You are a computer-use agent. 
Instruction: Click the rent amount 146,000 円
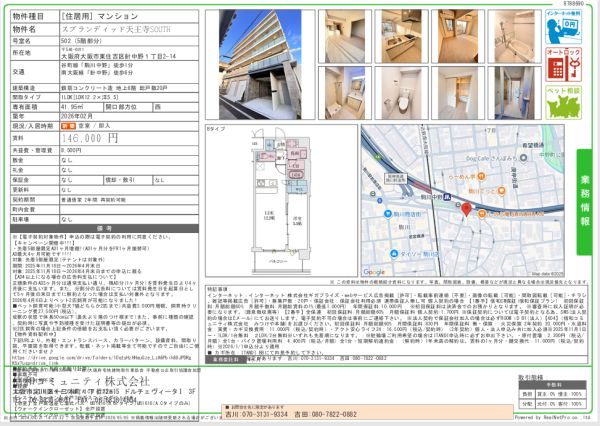pyautogui.click(x=90, y=138)
